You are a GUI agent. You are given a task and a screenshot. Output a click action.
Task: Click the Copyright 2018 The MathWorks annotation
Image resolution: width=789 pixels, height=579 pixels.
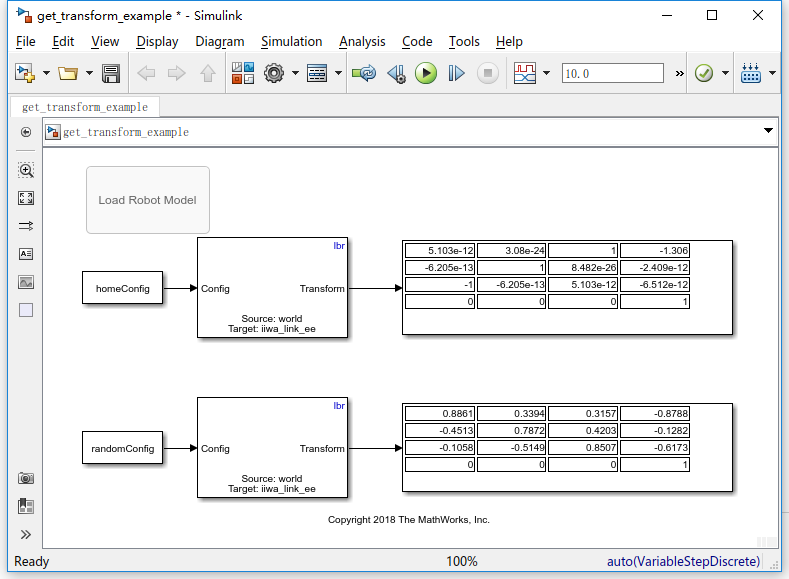409,520
